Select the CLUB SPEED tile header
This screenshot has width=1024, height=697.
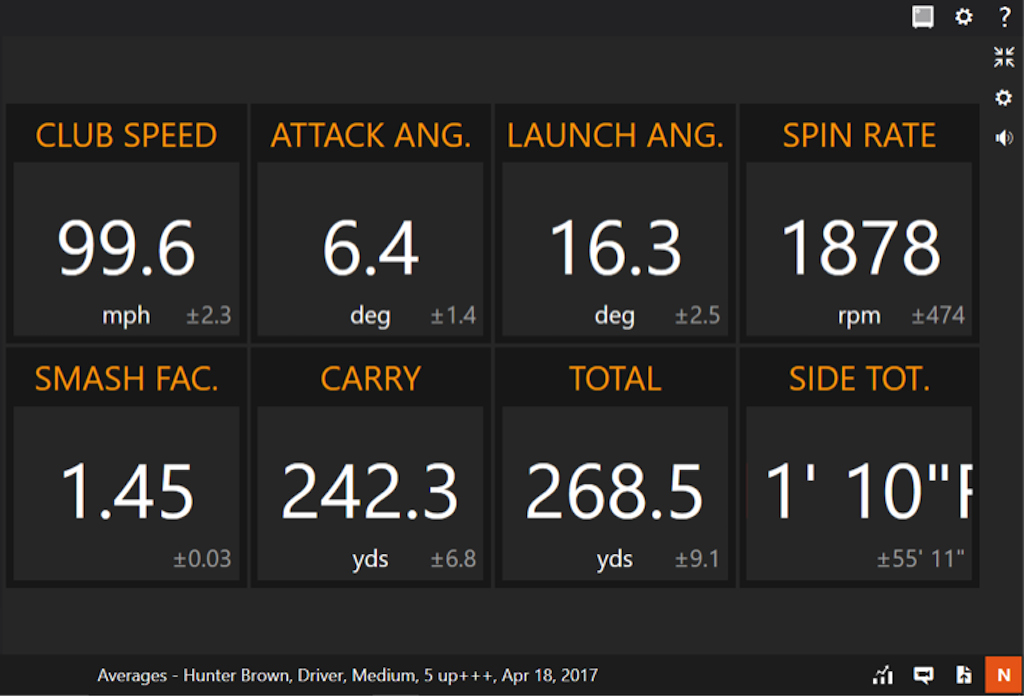pos(126,135)
